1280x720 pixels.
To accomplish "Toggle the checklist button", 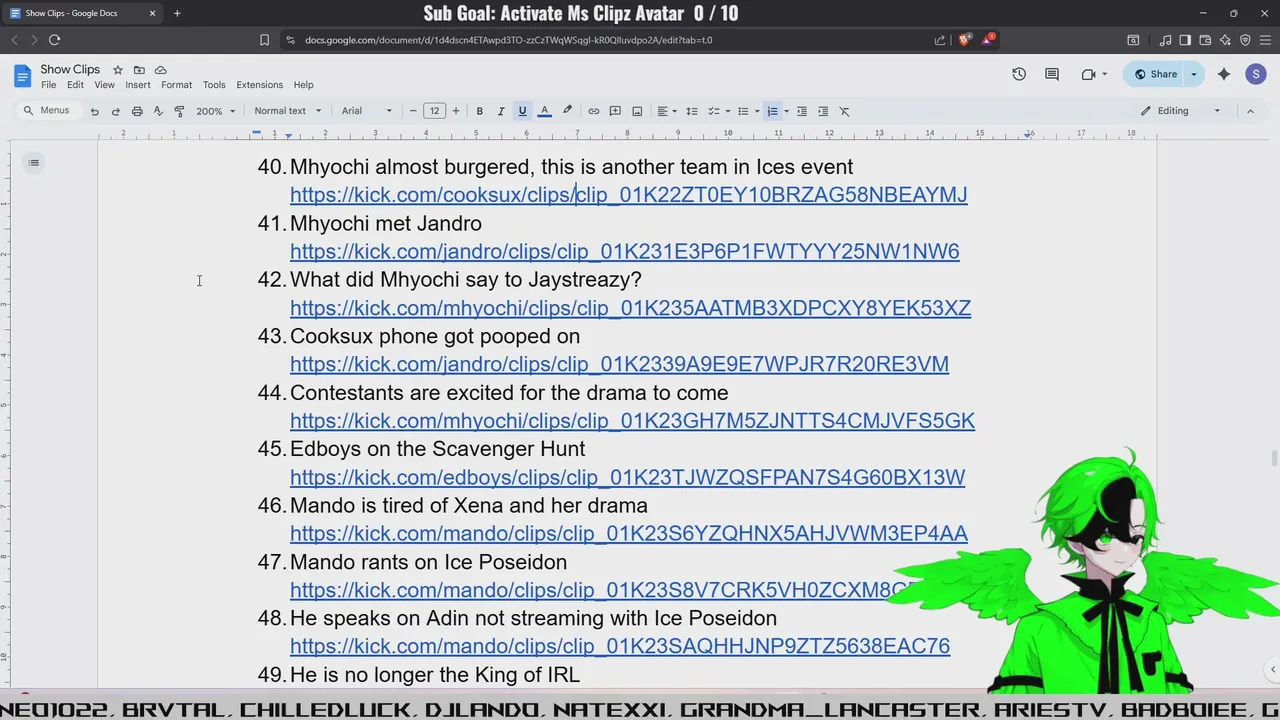I will (x=714, y=111).
